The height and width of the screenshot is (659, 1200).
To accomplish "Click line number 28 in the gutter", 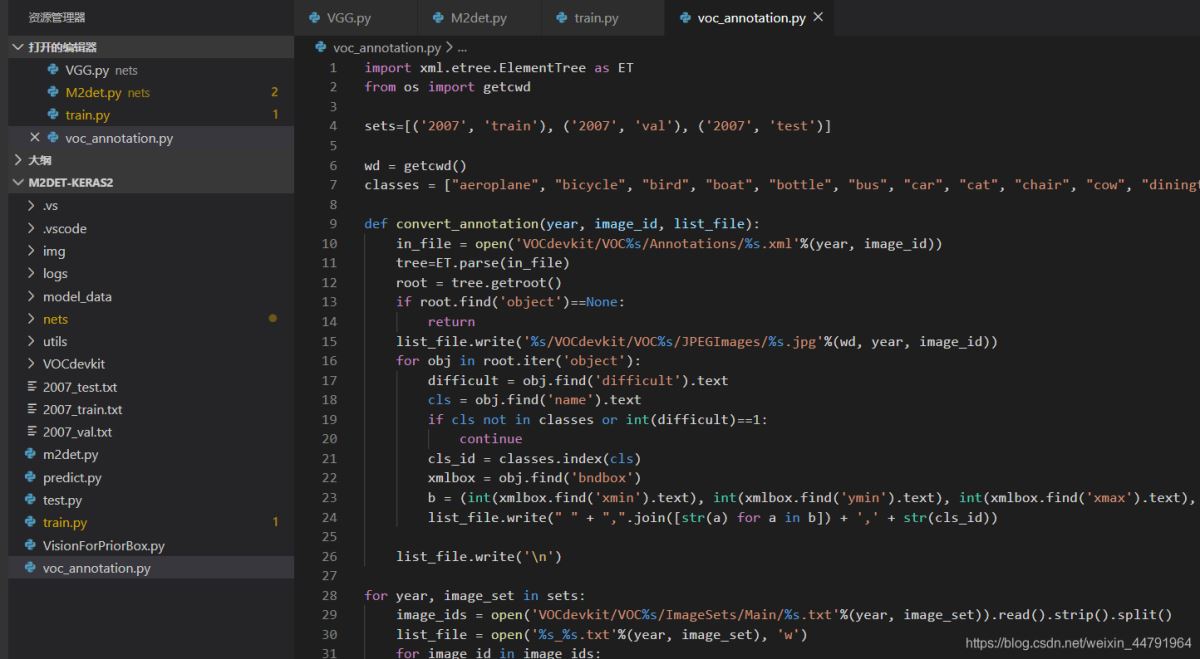I will coord(329,595).
